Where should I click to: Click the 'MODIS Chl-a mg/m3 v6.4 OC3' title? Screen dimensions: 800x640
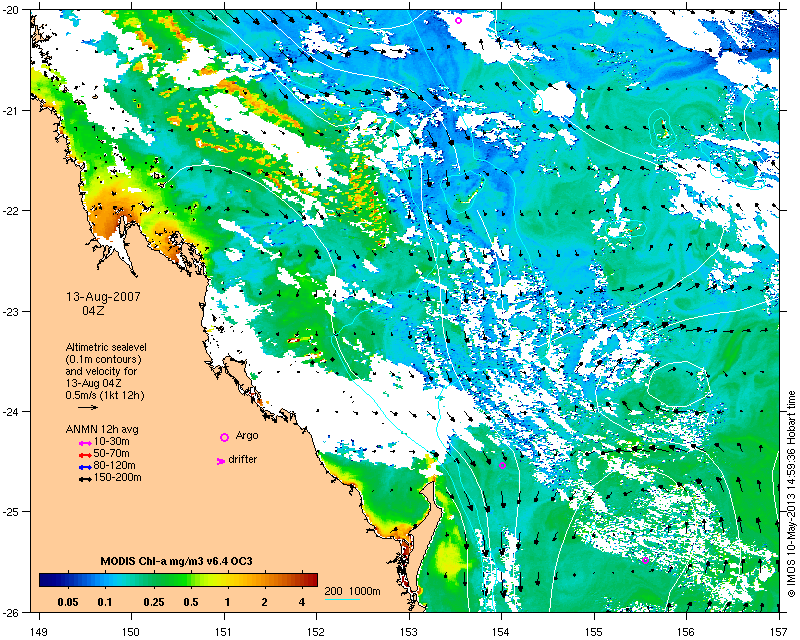tap(177, 561)
